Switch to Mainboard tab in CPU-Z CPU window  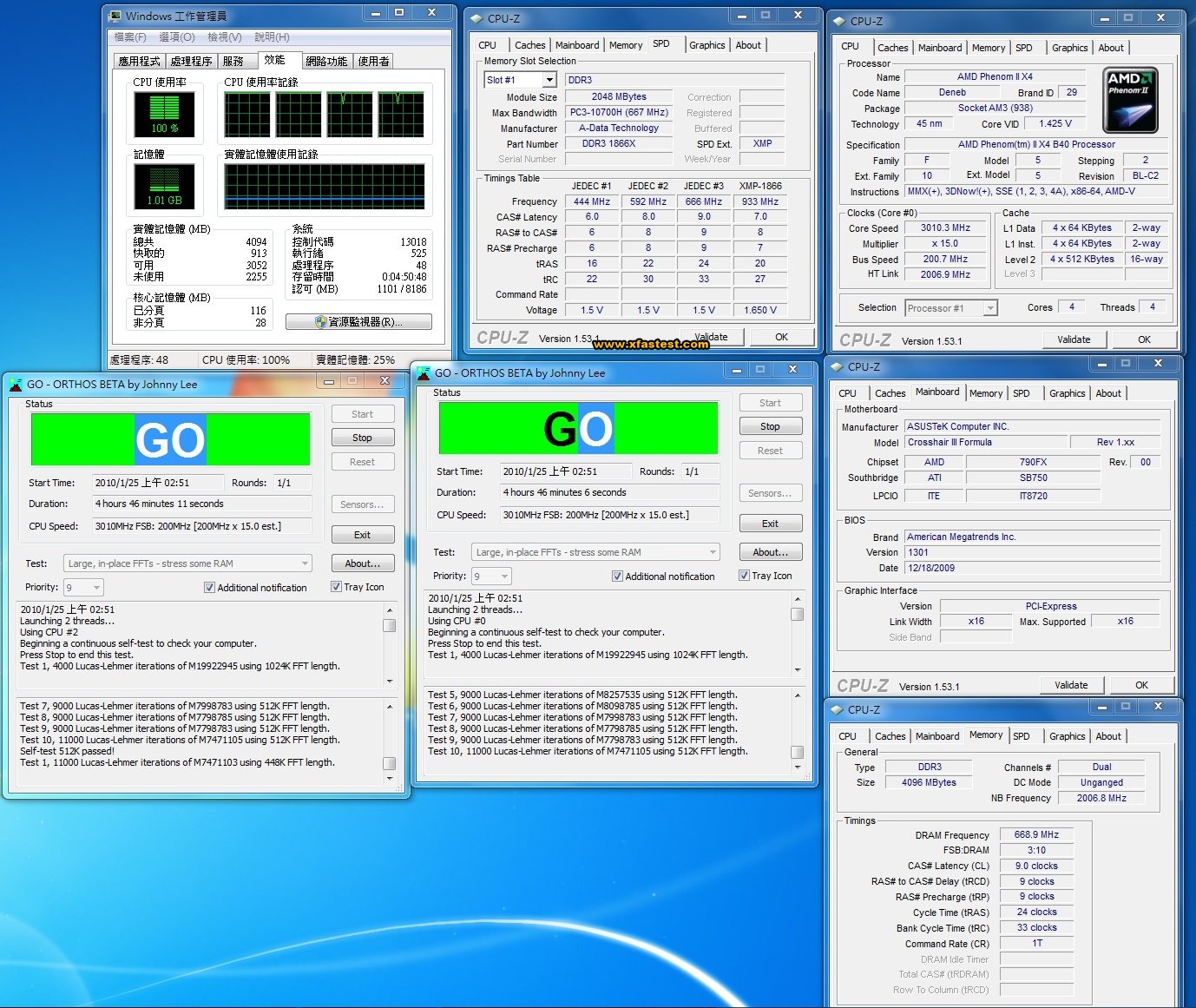(940, 48)
